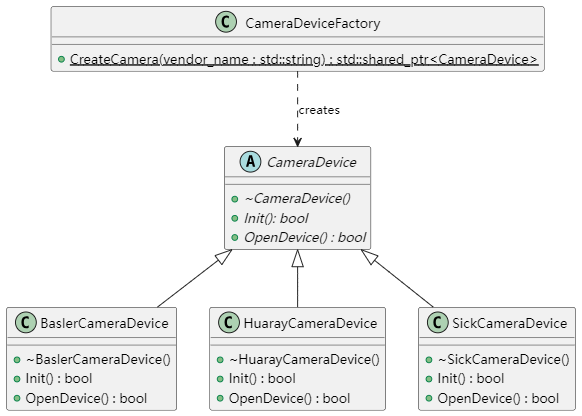This screenshot has width=582, height=416.
Task: Click the Init(): bool method in CameraDevice
Action: pyautogui.click(x=276, y=218)
